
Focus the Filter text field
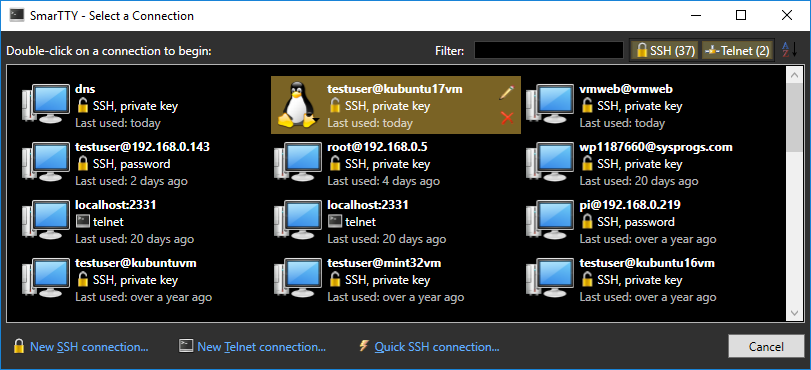549,51
